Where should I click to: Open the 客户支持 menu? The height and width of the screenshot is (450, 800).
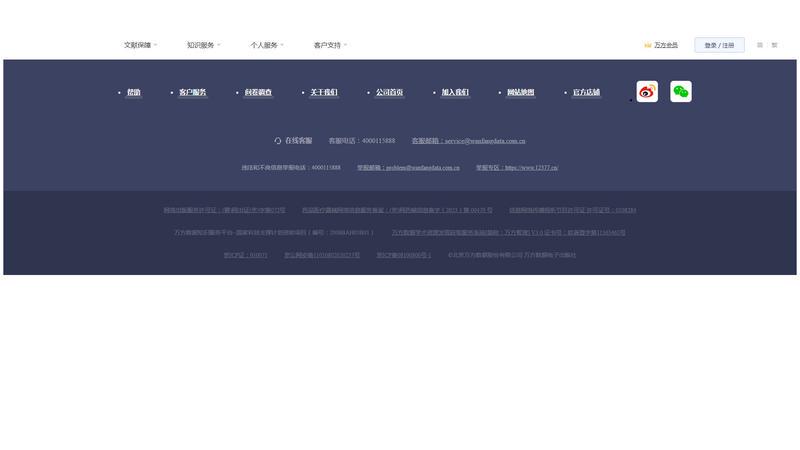pos(327,45)
